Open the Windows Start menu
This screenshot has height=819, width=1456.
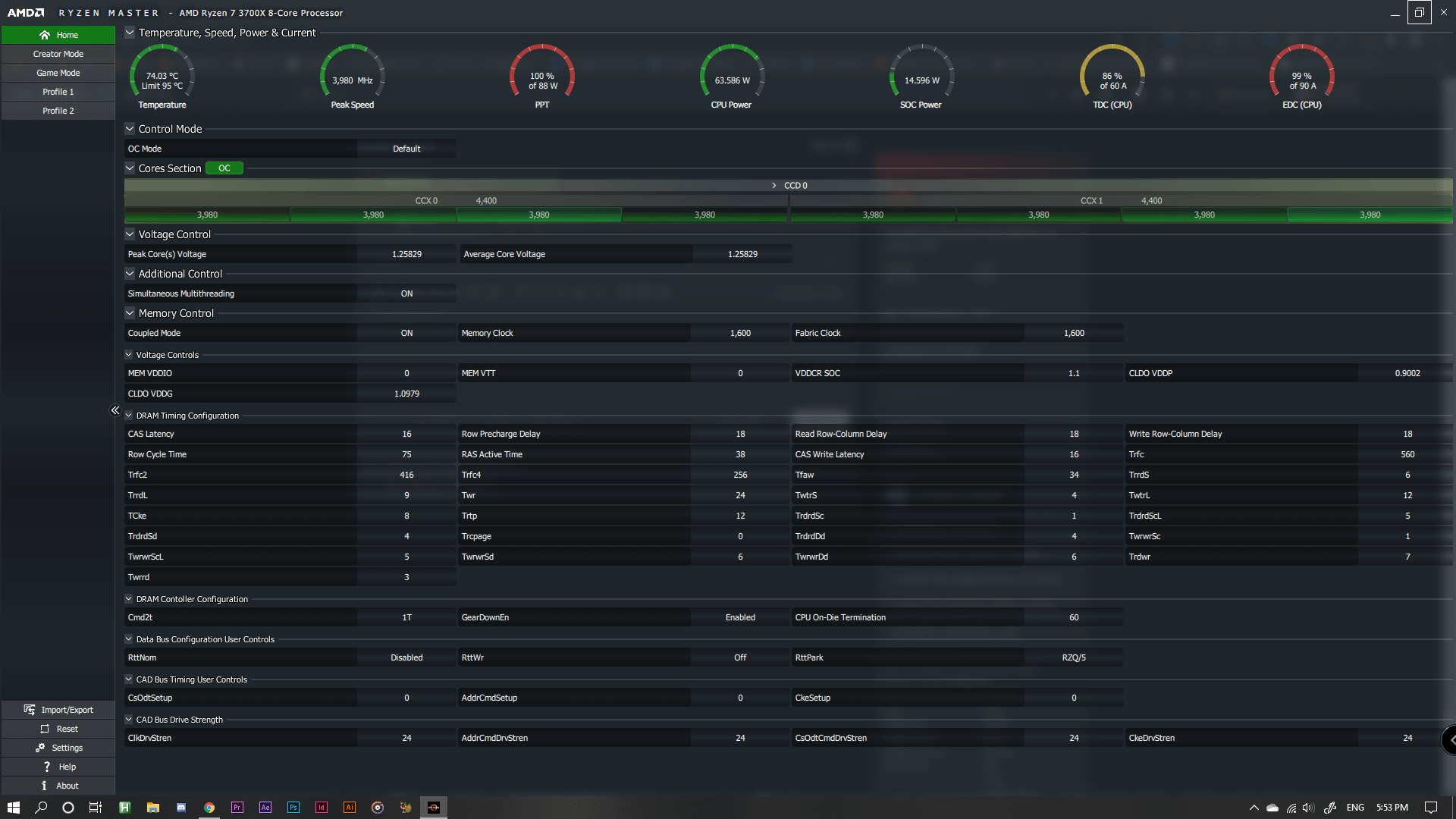click(x=14, y=808)
